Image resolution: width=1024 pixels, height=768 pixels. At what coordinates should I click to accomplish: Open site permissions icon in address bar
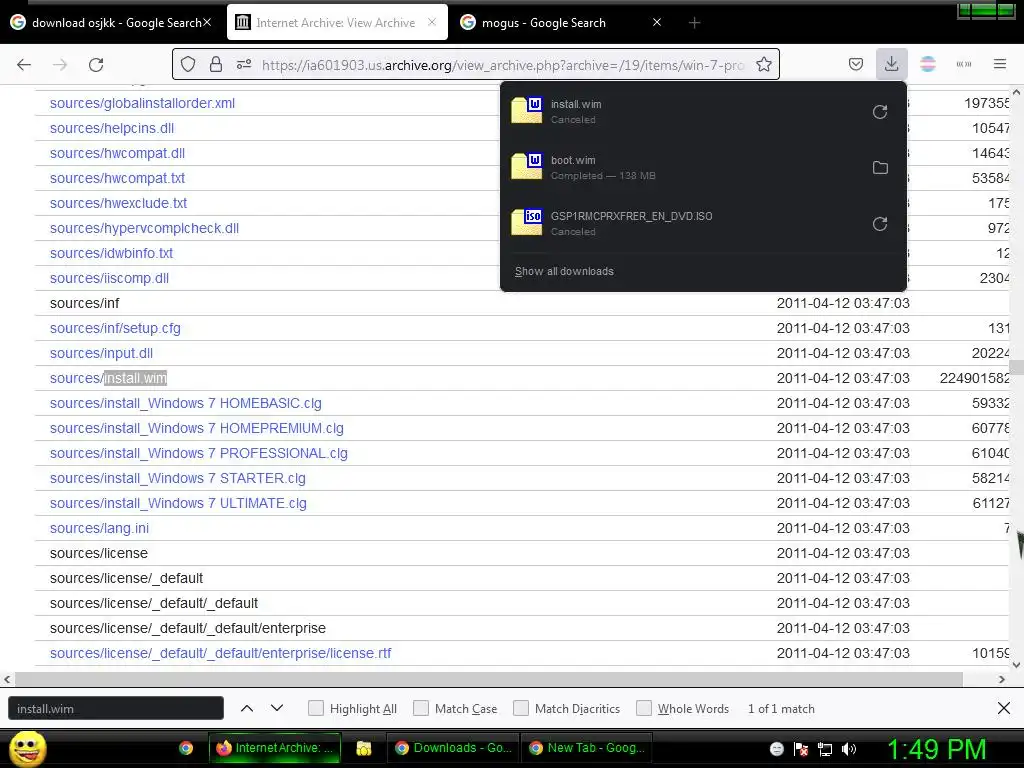click(x=244, y=64)
